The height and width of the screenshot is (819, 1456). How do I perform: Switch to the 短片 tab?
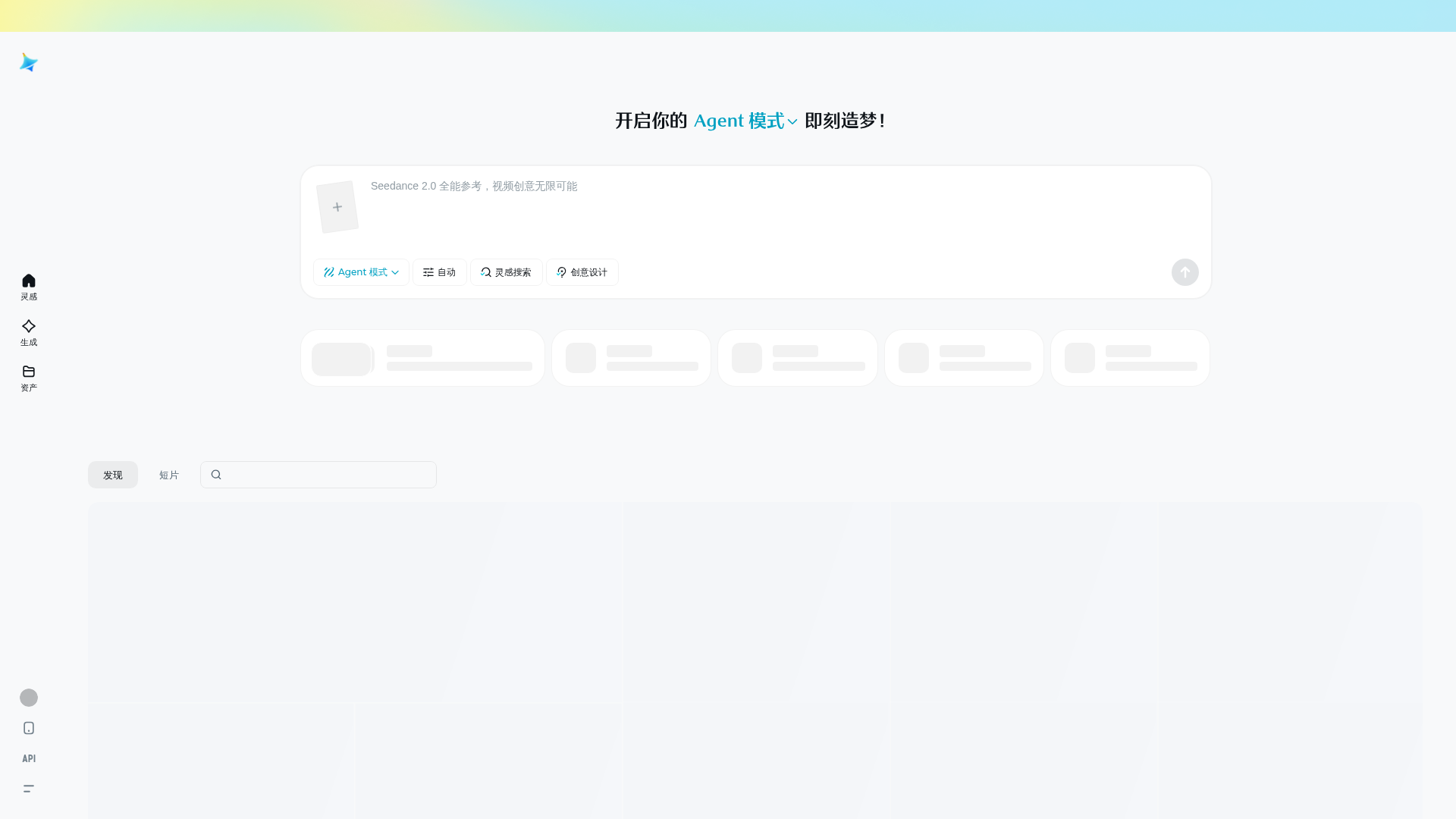(x=169, y=475)
